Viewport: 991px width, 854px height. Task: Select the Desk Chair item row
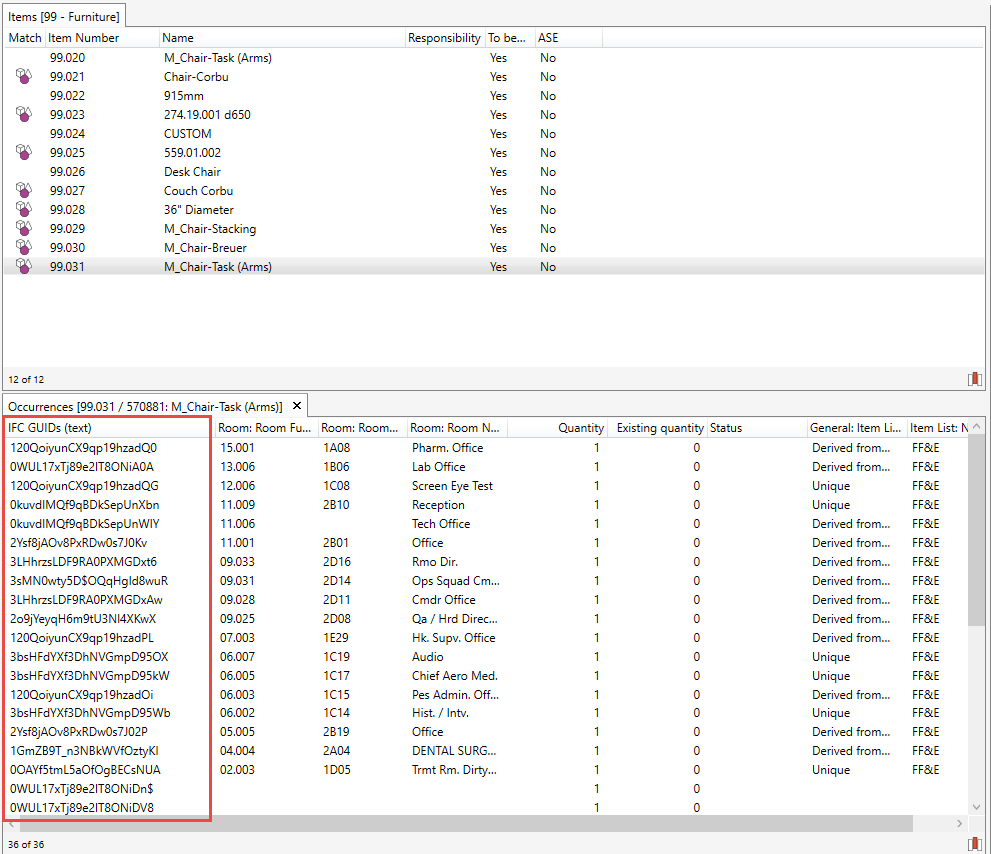pos(192,171)
